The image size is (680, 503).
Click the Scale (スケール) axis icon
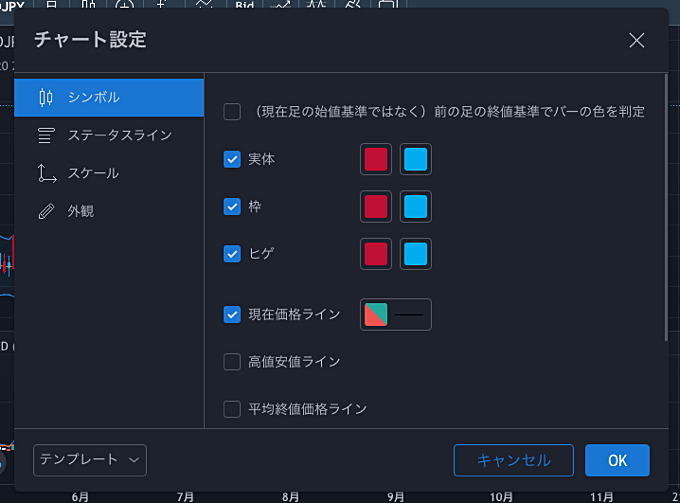[x=45, y=173]
